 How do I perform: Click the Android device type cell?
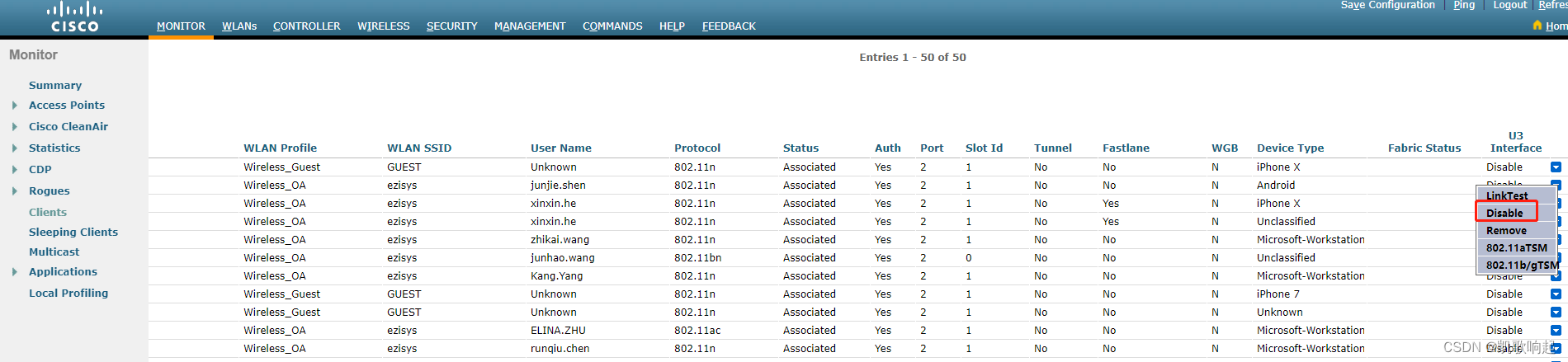[x=1276, y=186]
